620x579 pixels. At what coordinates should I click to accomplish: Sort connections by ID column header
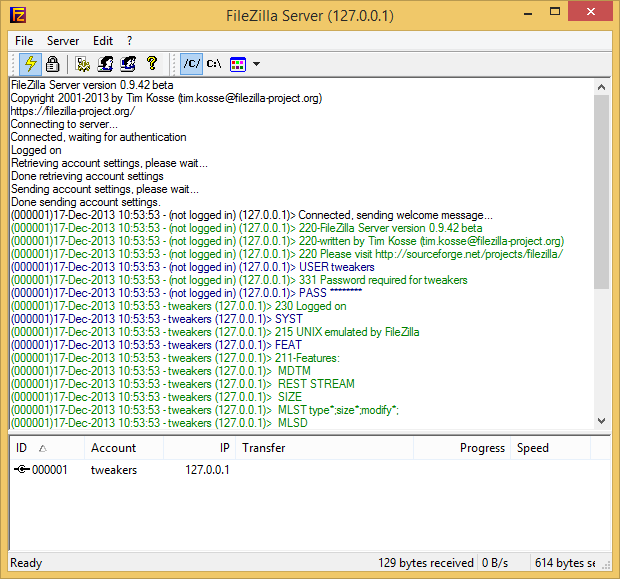(47, 448)
